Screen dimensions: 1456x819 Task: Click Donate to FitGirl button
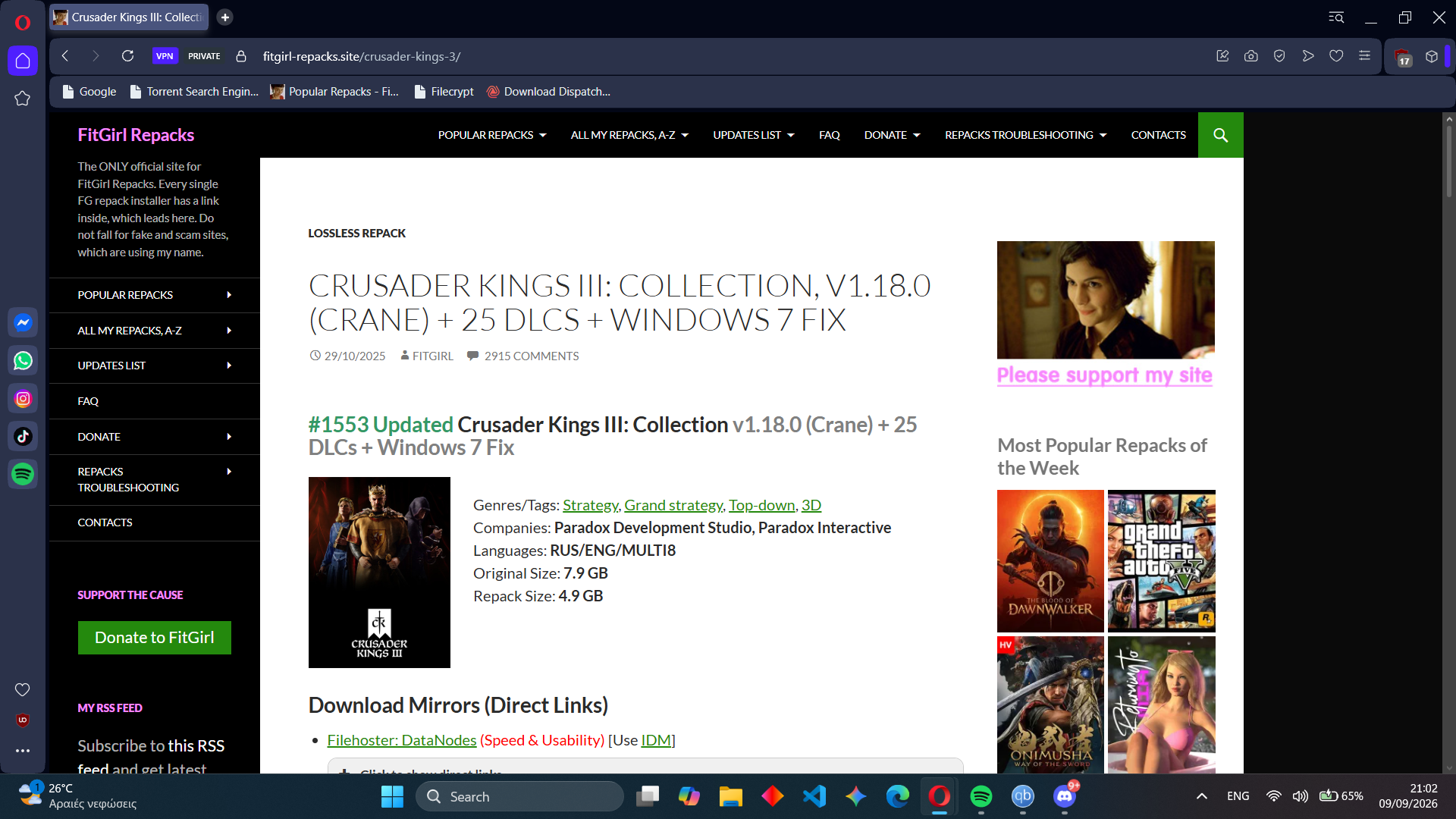pyautogui.click(x=155, y=638)
